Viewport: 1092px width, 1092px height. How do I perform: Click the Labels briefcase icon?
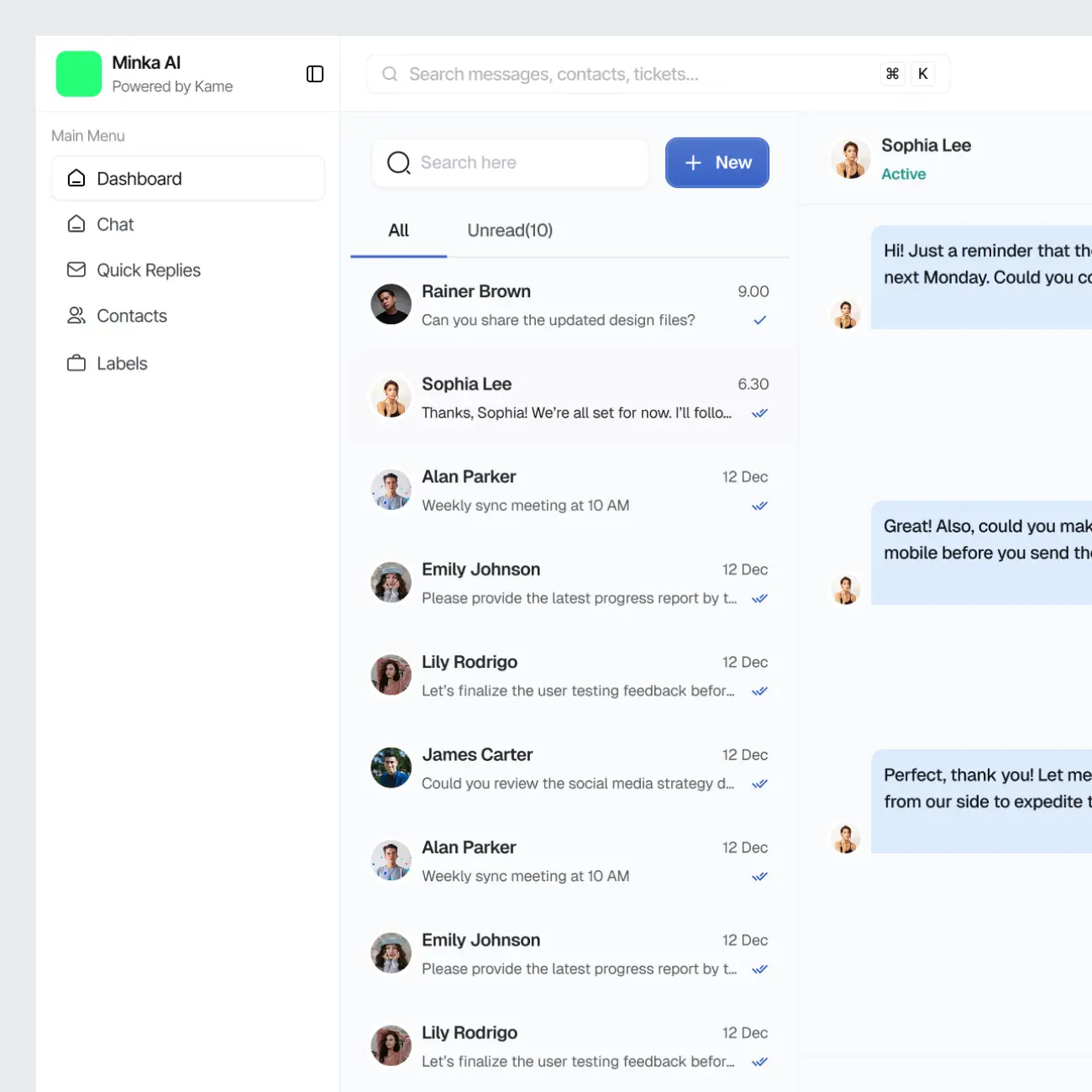click(x=76, y=363)
